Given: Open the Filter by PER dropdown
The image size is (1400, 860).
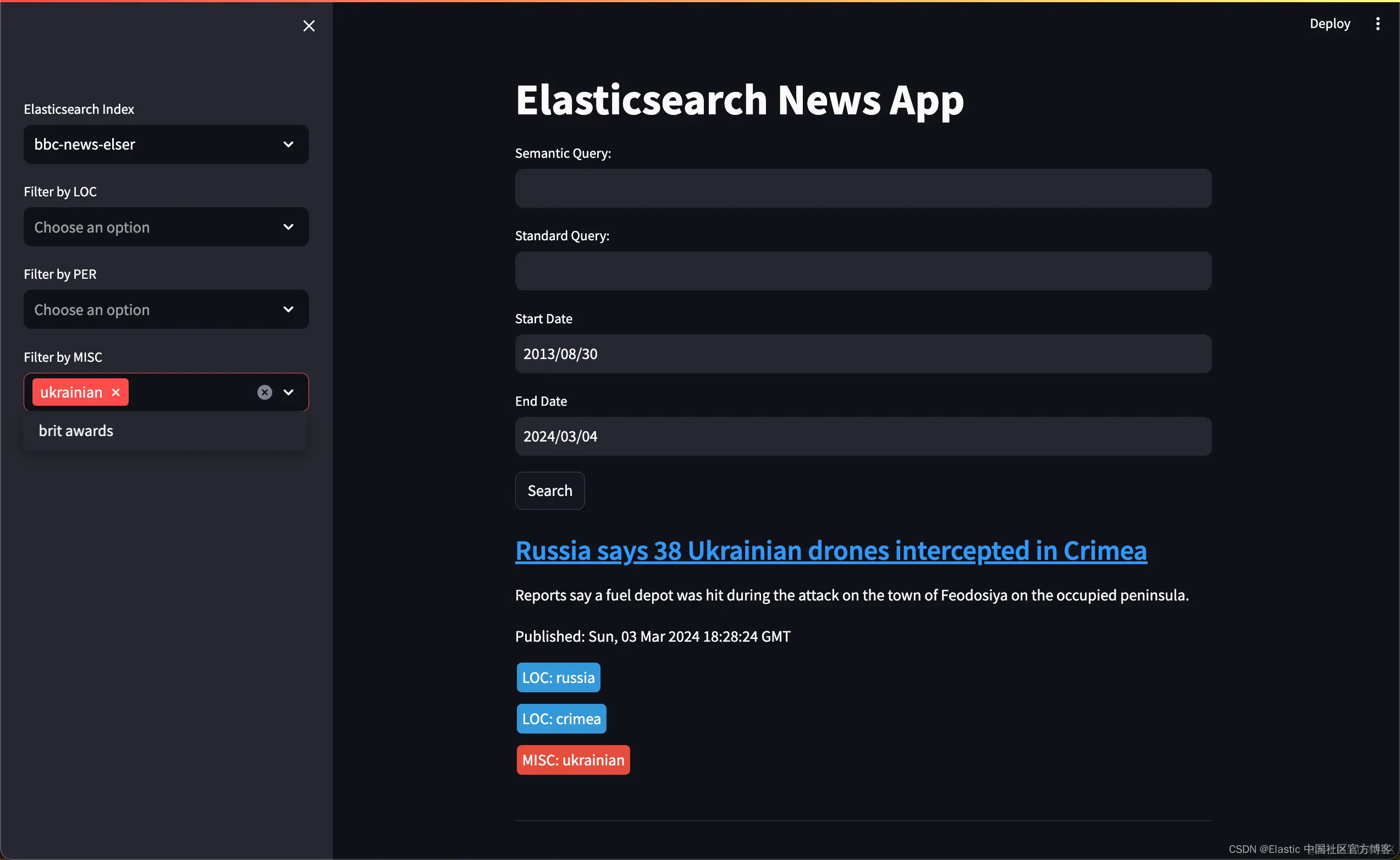Looking at the screenshot, I should click(x=166, y=310).
